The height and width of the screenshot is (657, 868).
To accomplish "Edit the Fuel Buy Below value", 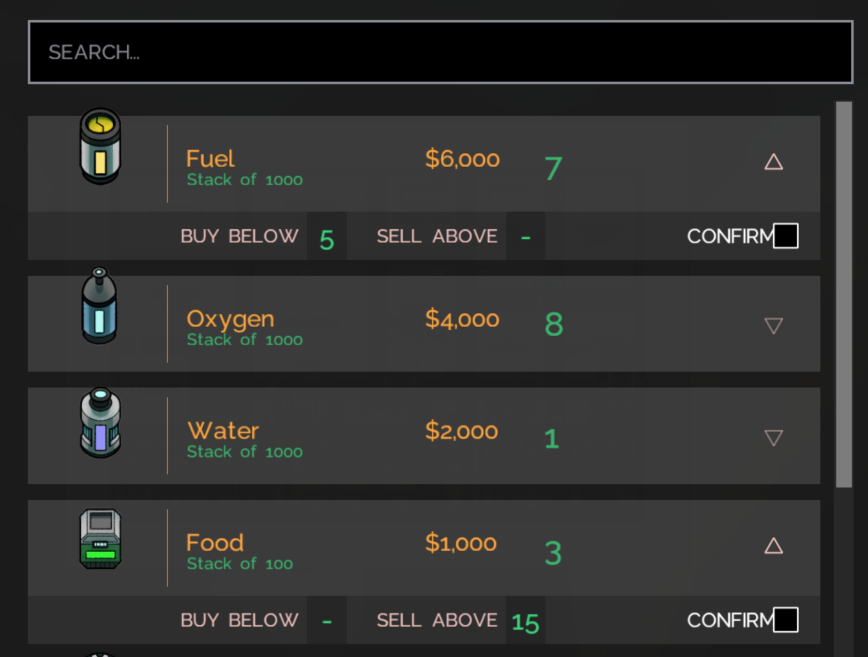I will [327, 237].
